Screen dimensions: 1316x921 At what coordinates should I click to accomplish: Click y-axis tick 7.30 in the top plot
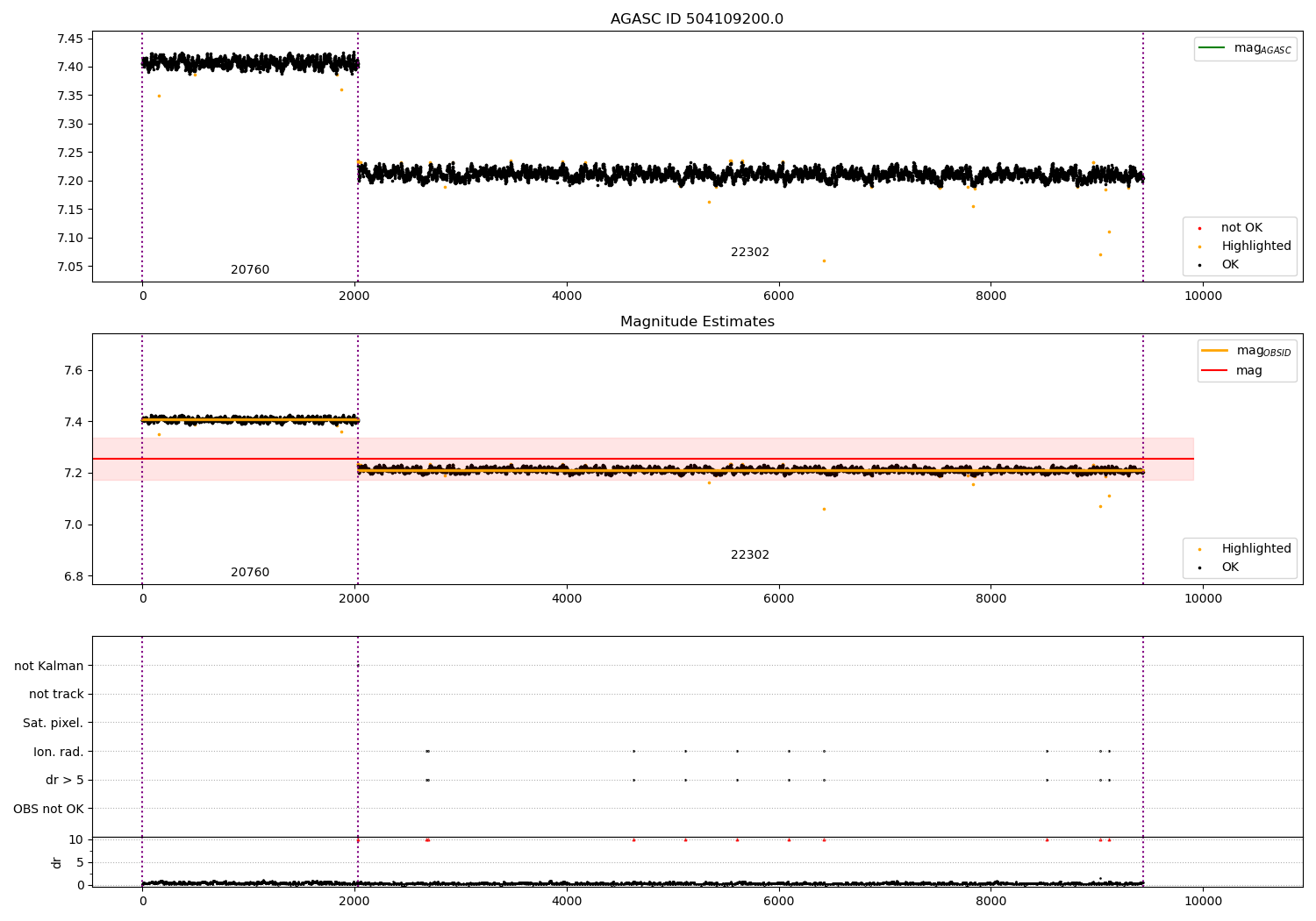(x=70, y=124)
